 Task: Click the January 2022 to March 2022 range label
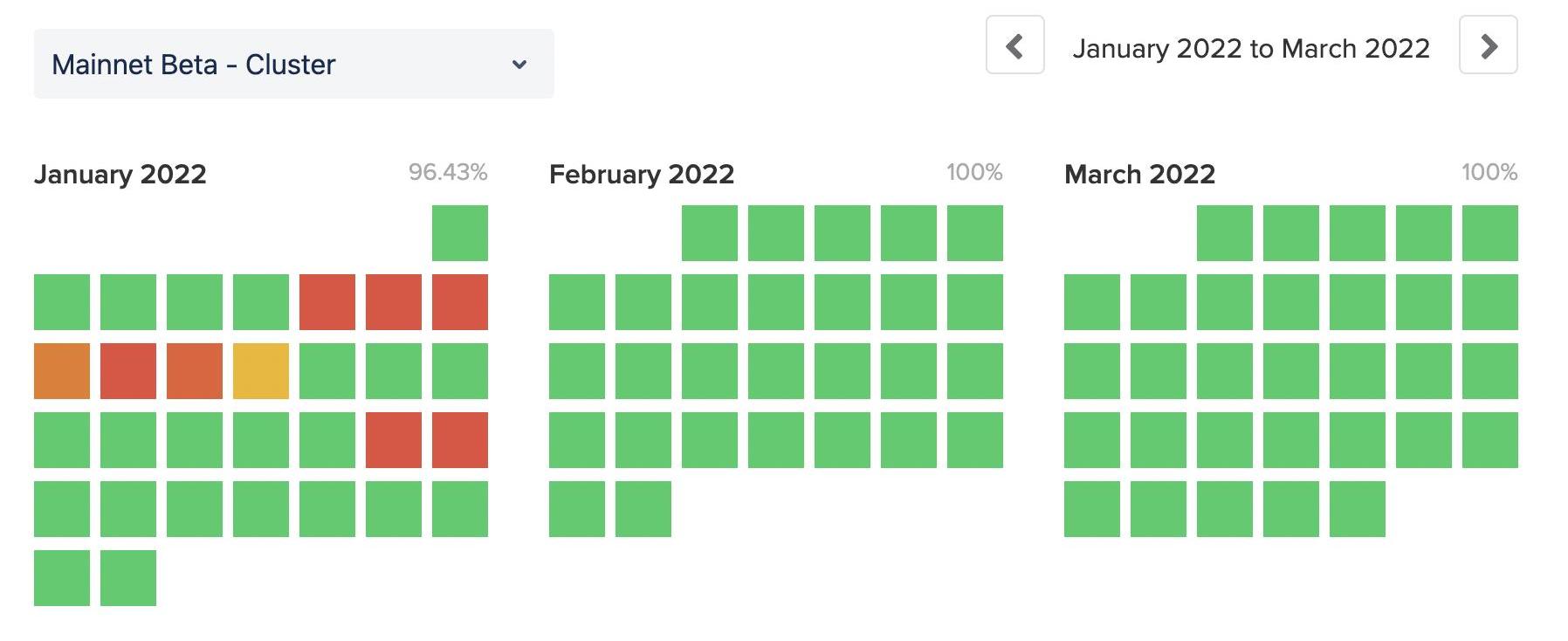1251,48
